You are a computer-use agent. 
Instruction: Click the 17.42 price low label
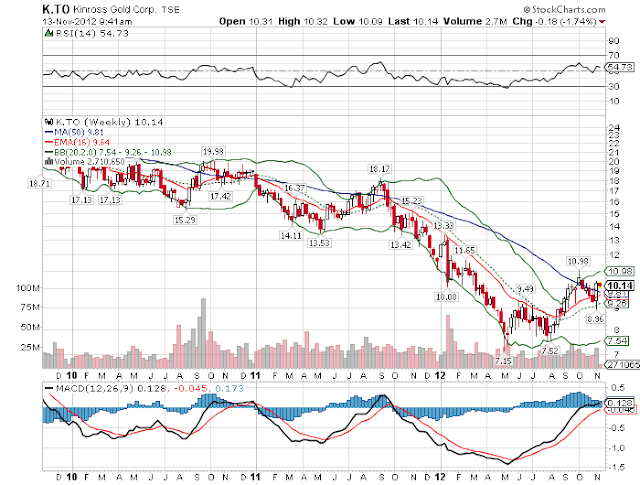(x=221, y=196)
